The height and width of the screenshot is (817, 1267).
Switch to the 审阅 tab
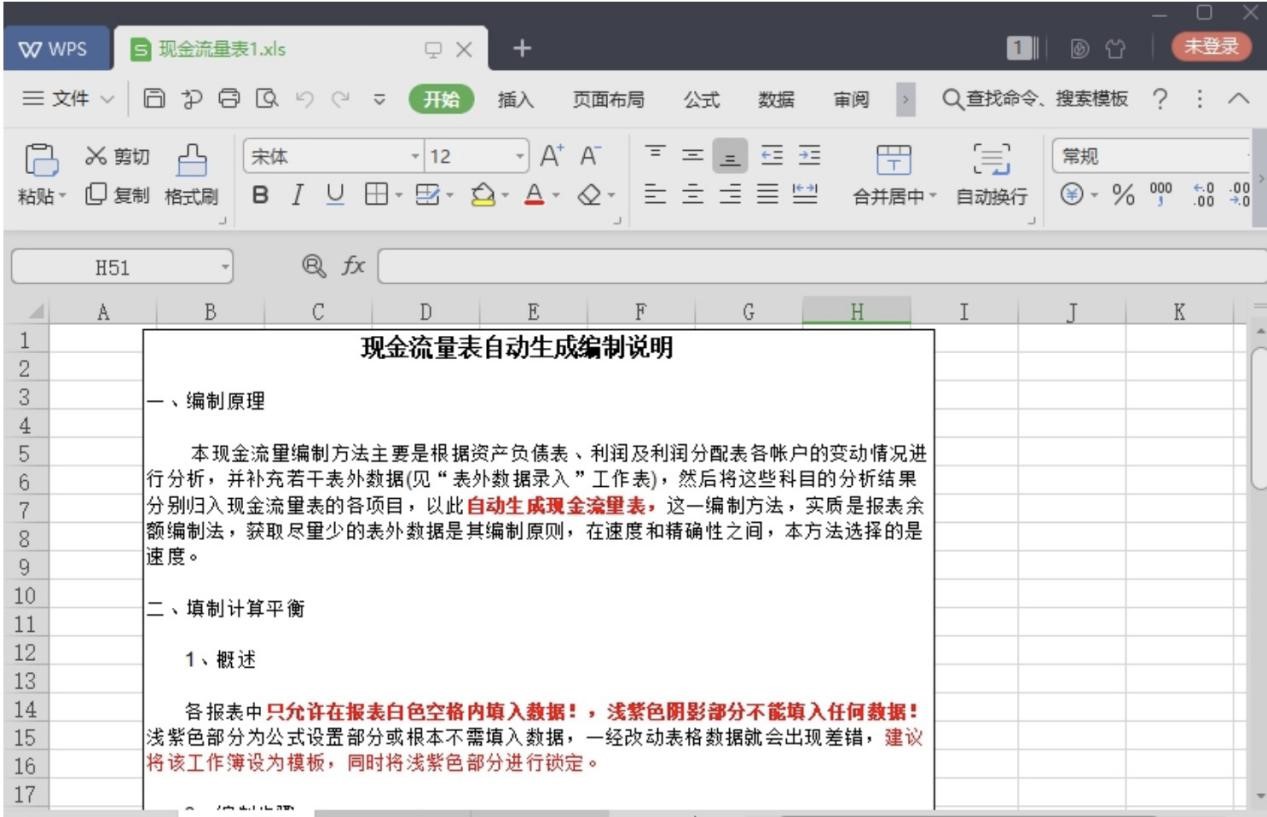[851, 100]
